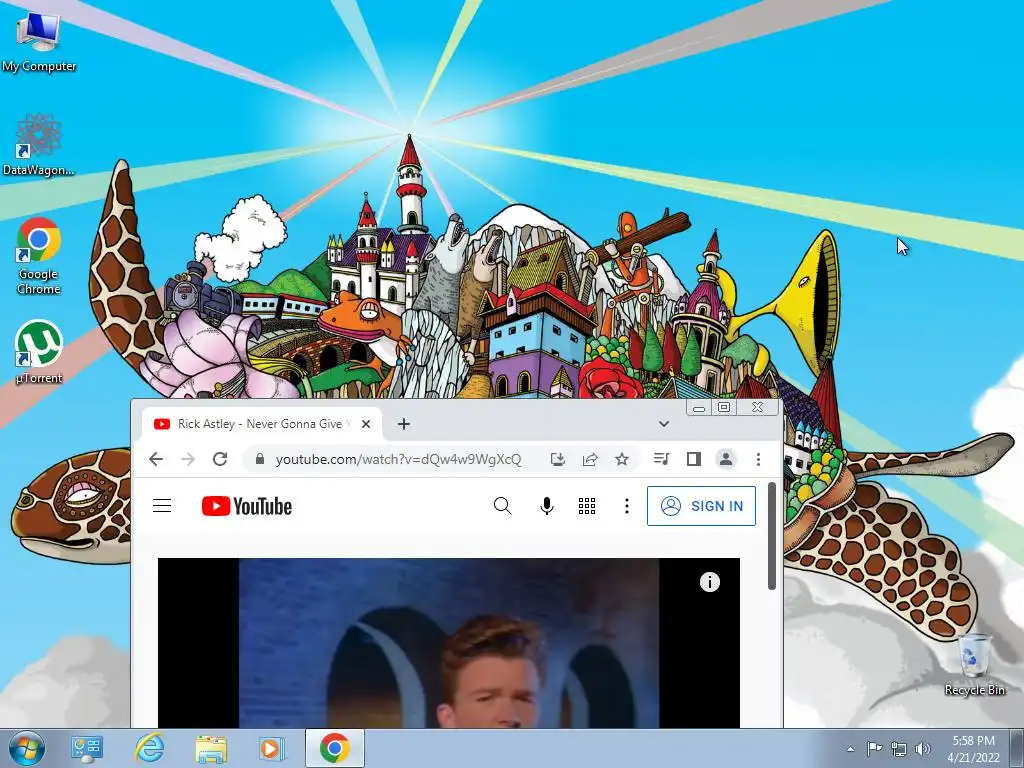1024x768 pixels.
Task: Show hidden system tray icons
Action: 850,749
